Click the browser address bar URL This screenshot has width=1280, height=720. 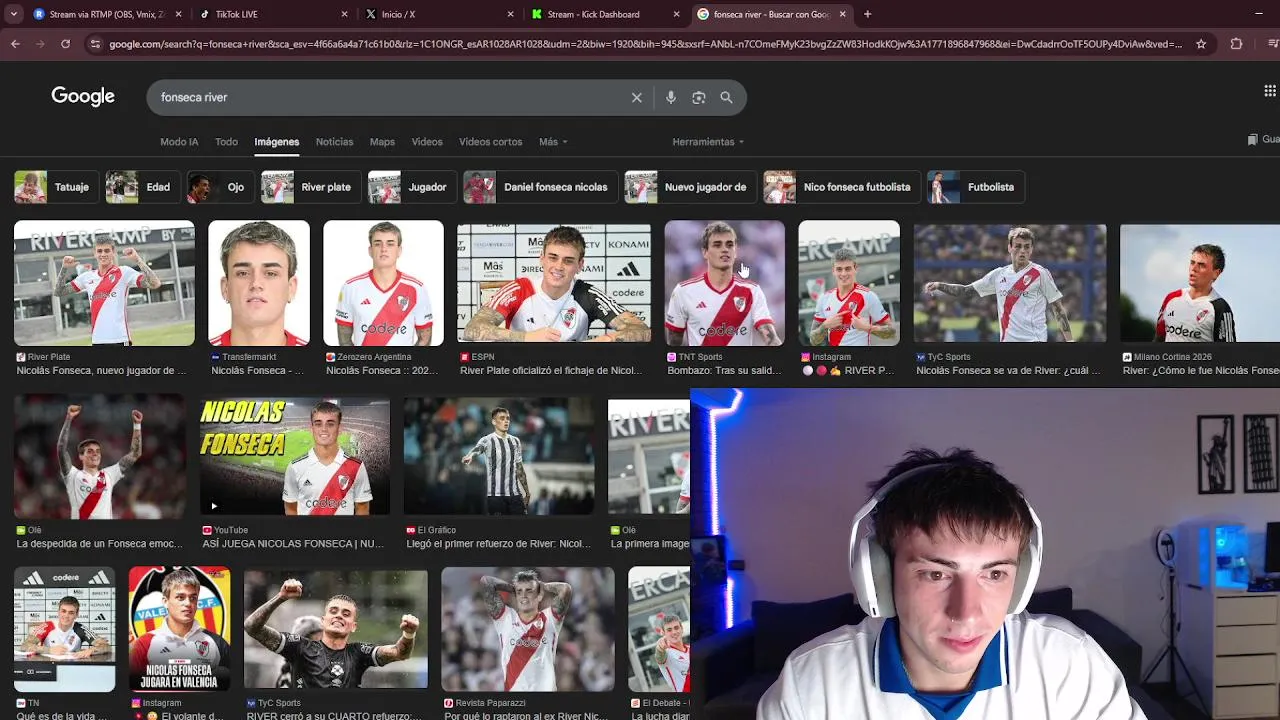(x=645, y=44)
